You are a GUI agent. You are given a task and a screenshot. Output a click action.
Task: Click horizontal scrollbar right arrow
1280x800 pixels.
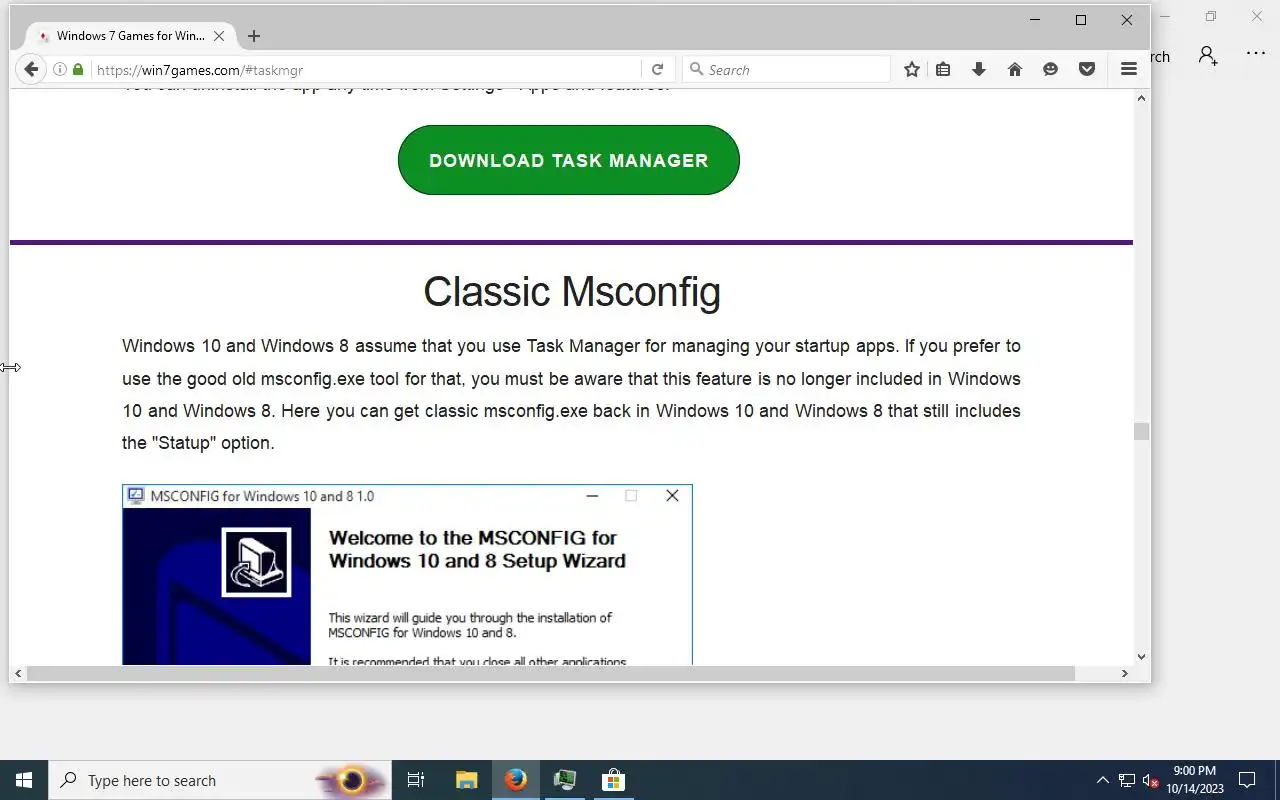coord(1124,674)
